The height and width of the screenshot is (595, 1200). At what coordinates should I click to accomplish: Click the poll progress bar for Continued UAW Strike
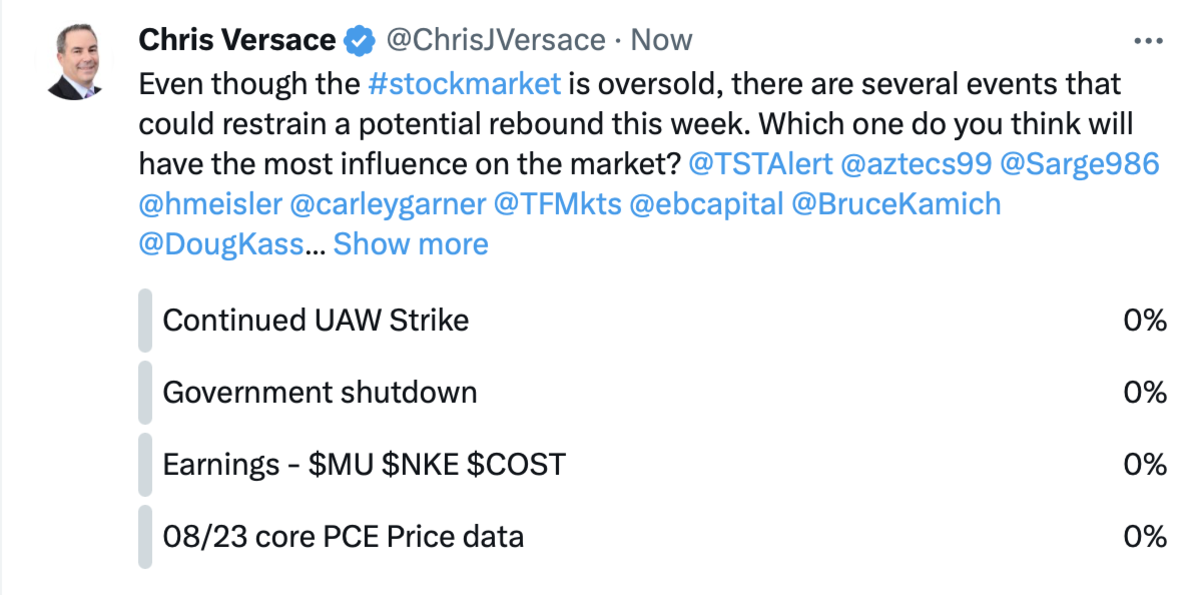tap(147, 320)
